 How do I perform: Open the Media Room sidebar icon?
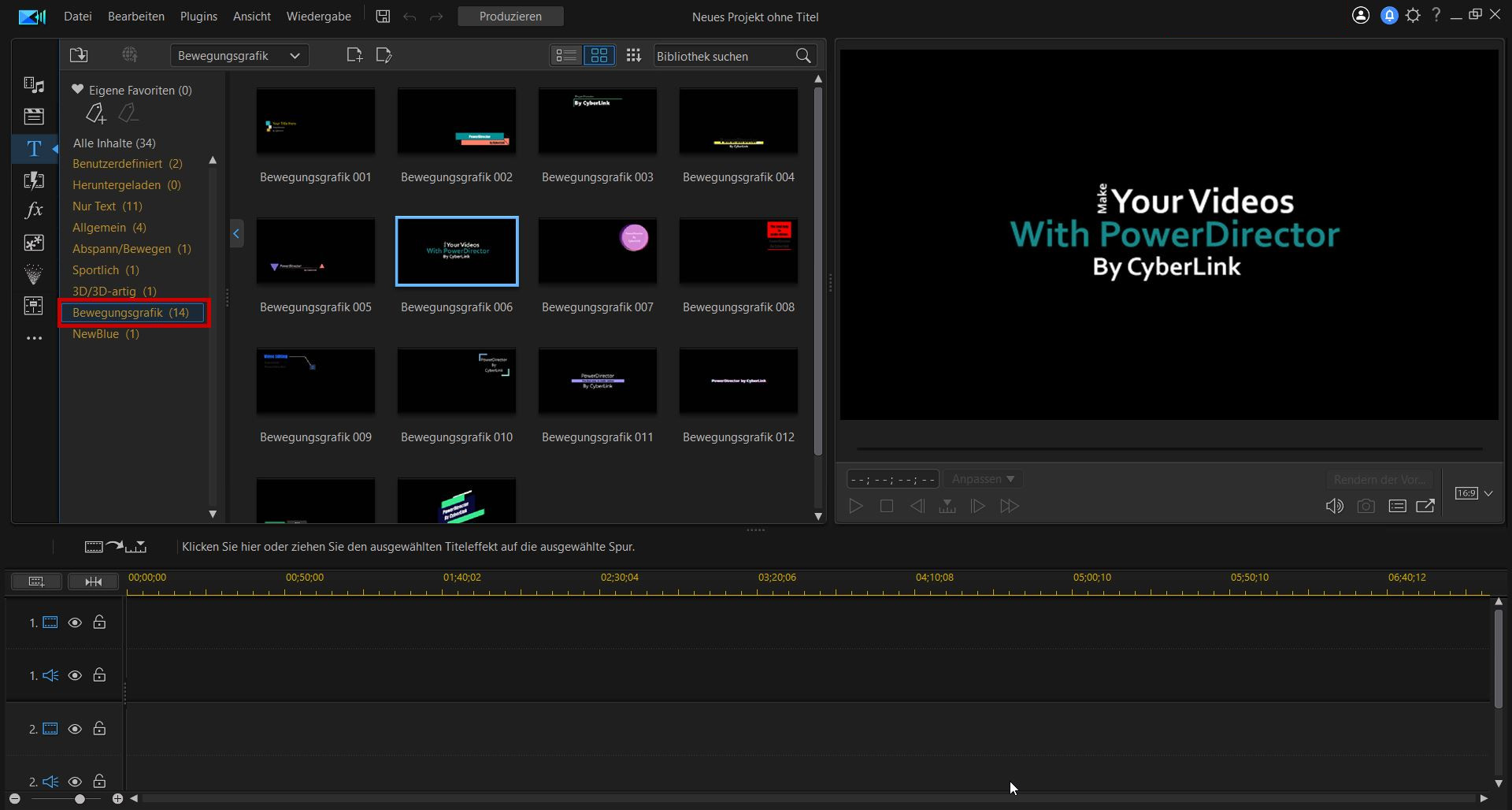(x=34, y=84)
